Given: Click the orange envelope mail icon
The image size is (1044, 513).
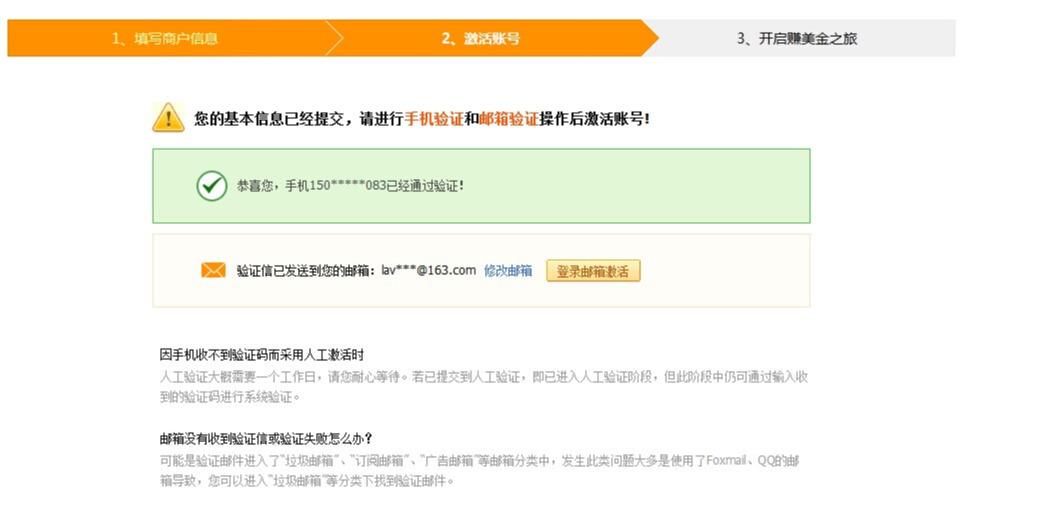Looking at the screenshot, I should 213,270.
